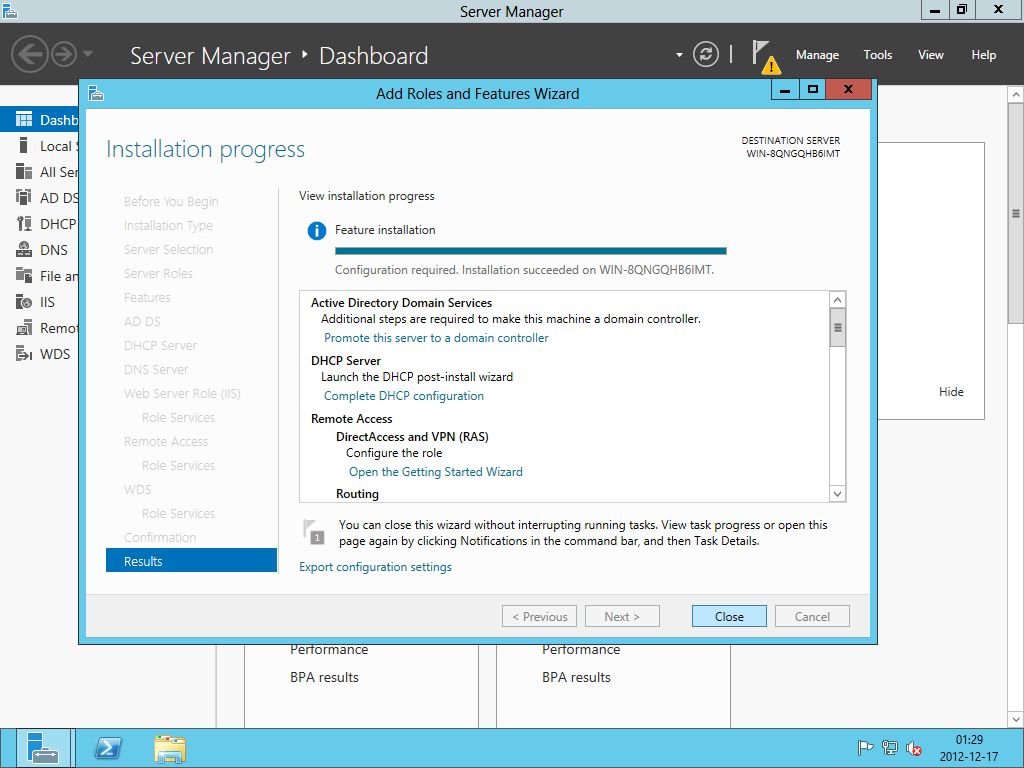Click Export configuration settings link
1024x768 pixels.
tap(376, 567)
